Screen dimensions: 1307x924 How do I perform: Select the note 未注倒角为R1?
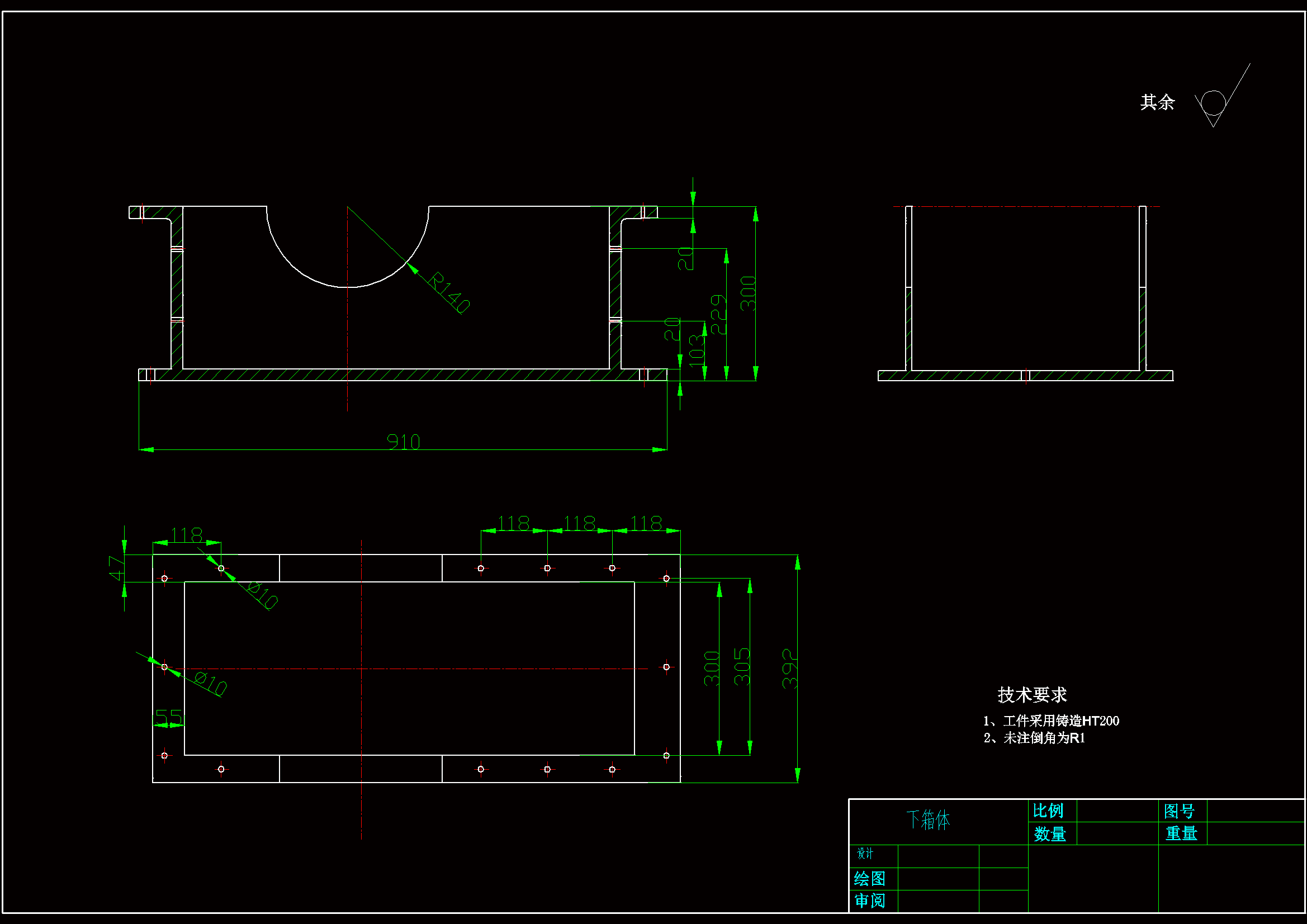[1034, 738]
